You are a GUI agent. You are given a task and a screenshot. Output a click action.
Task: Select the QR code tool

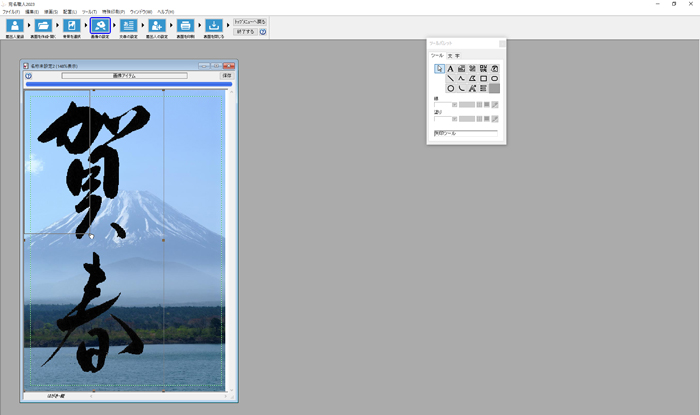(483, 68)
